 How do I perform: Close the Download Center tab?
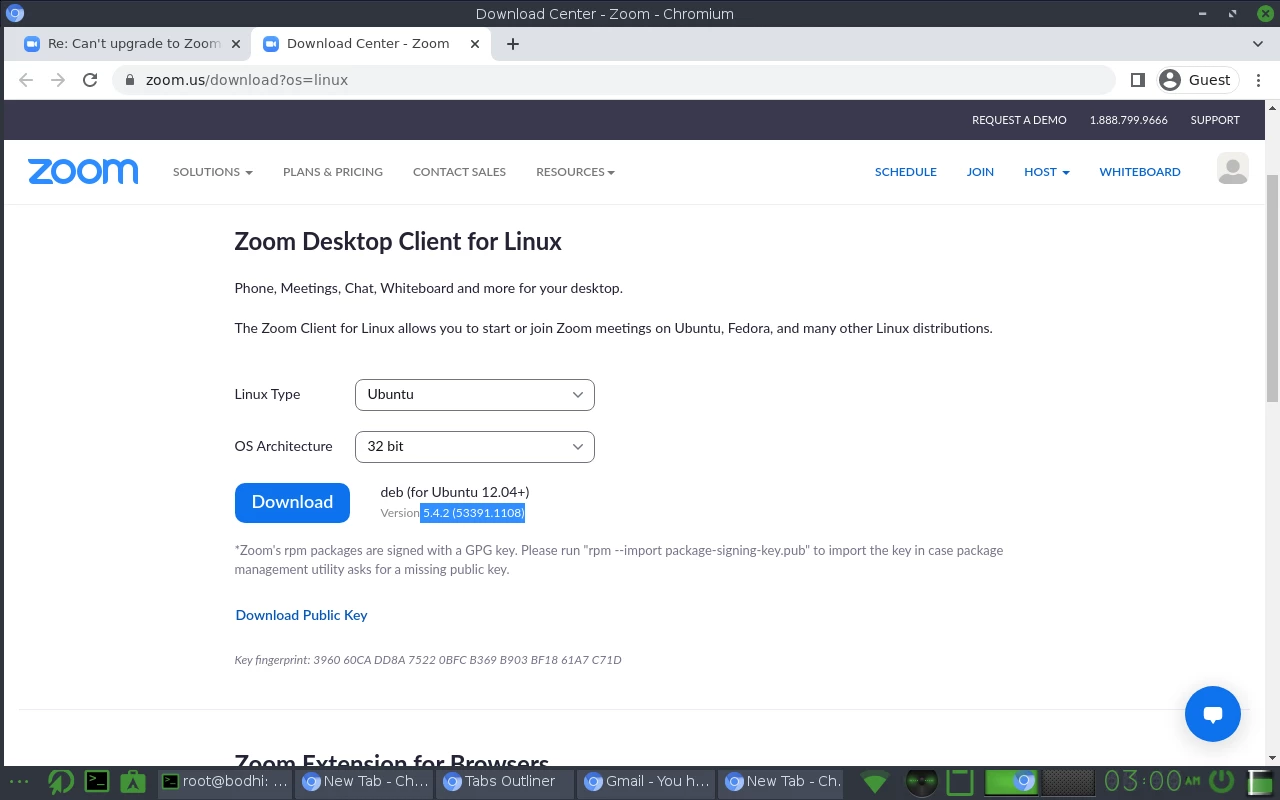coord(475,44)
